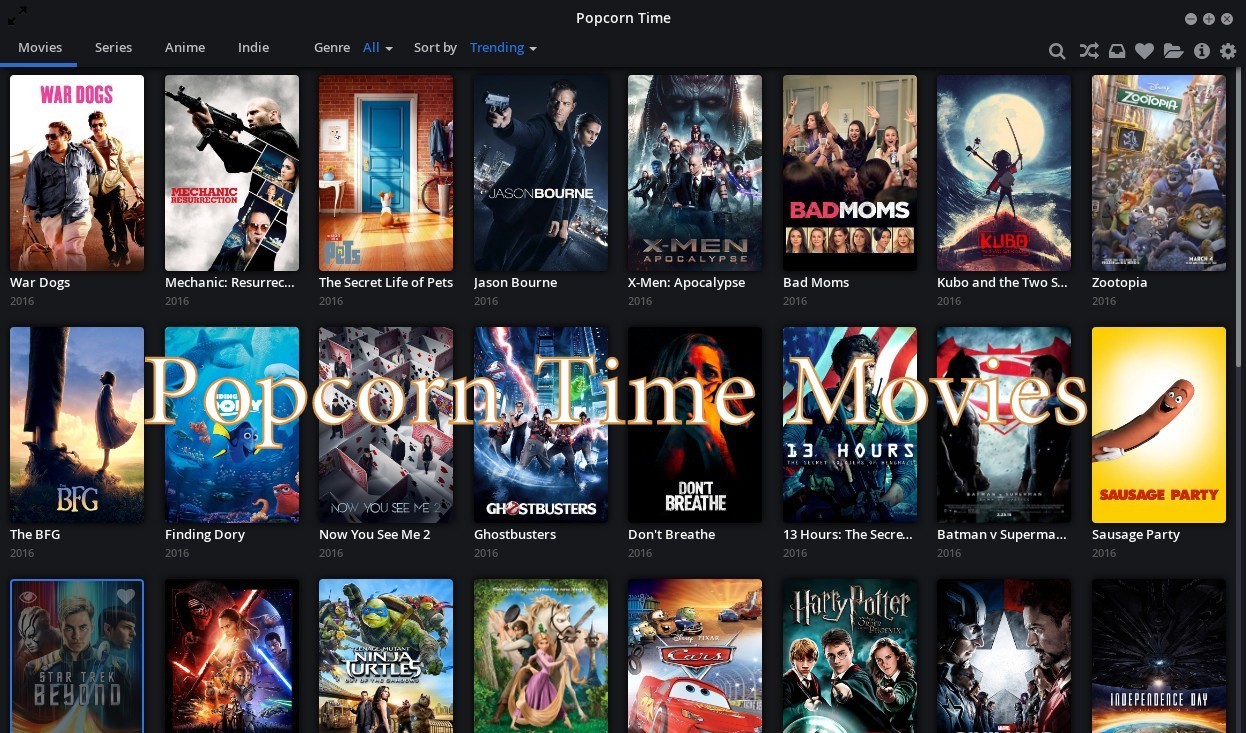The width and height of the screenshot is (1246, 733).
Task: Open the Cars poster
Action: pyautogui.click(x=695, y=656)
